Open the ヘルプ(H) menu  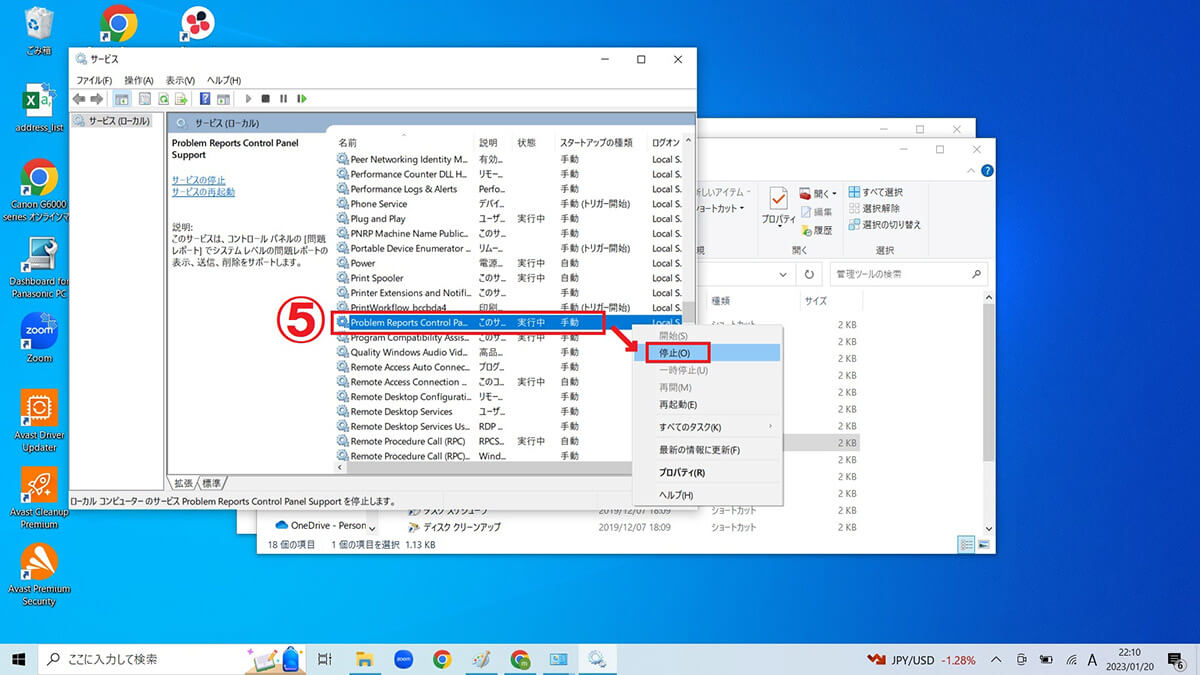pyautogui.click(x=222, y=80)
